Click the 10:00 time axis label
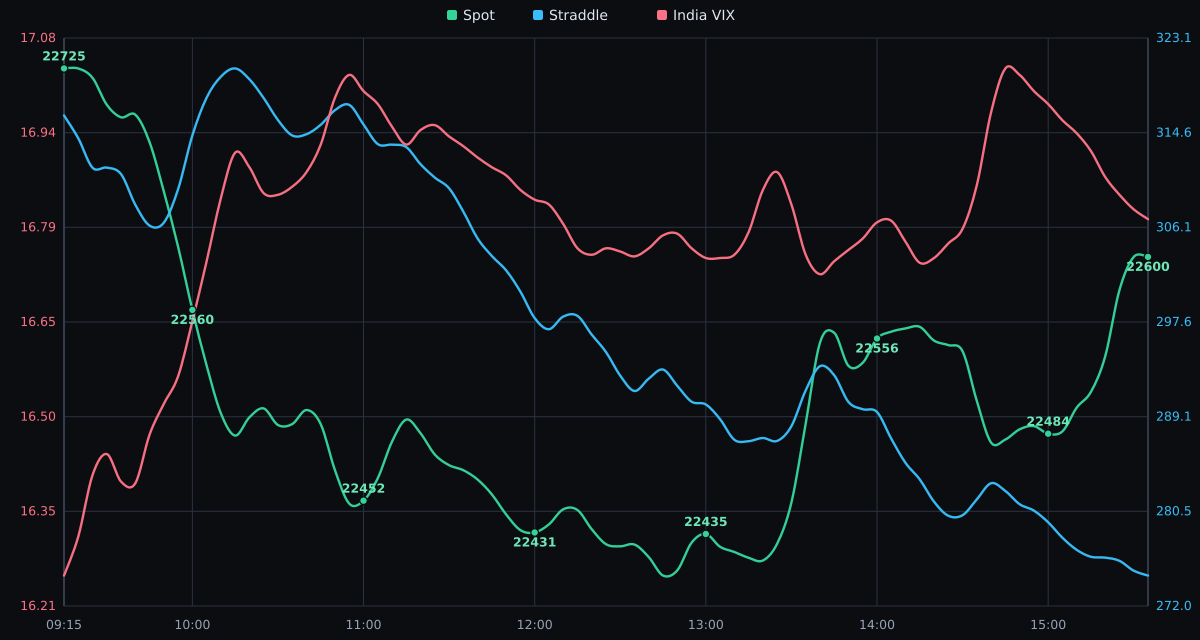This screenshot has height=640, width=1200. point(192,625)
